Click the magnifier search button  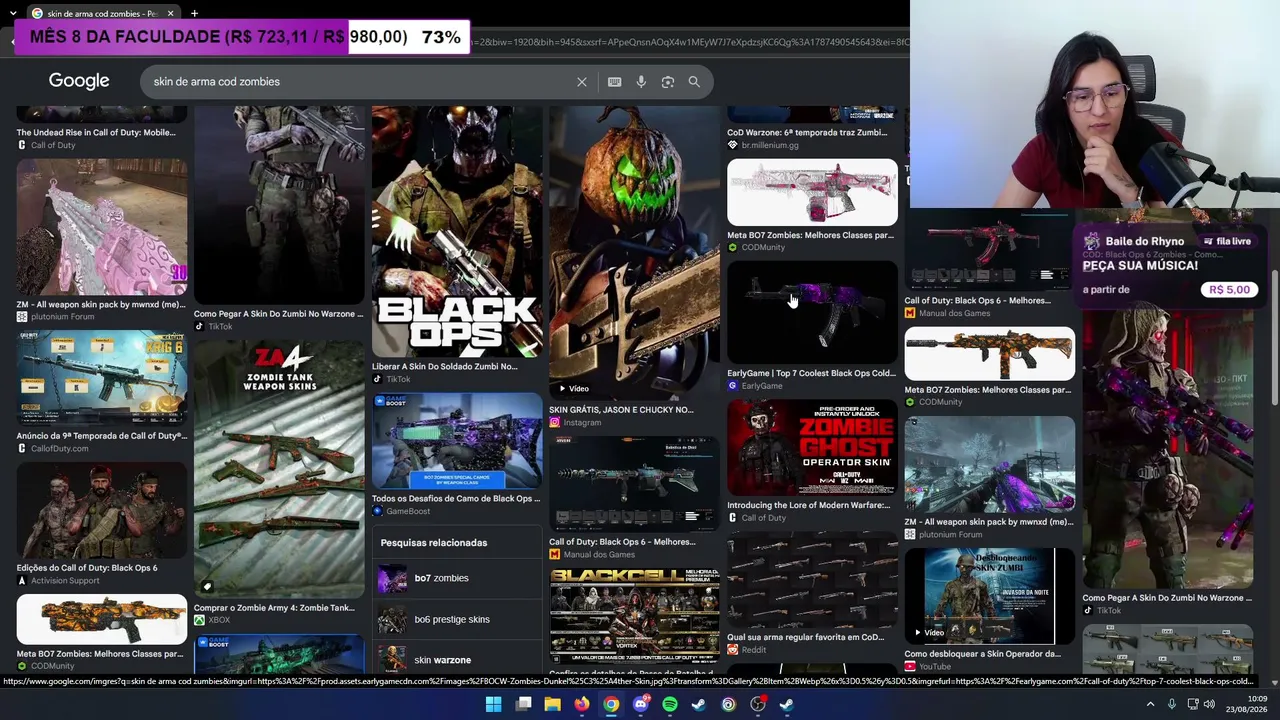[x=694, y=82]
